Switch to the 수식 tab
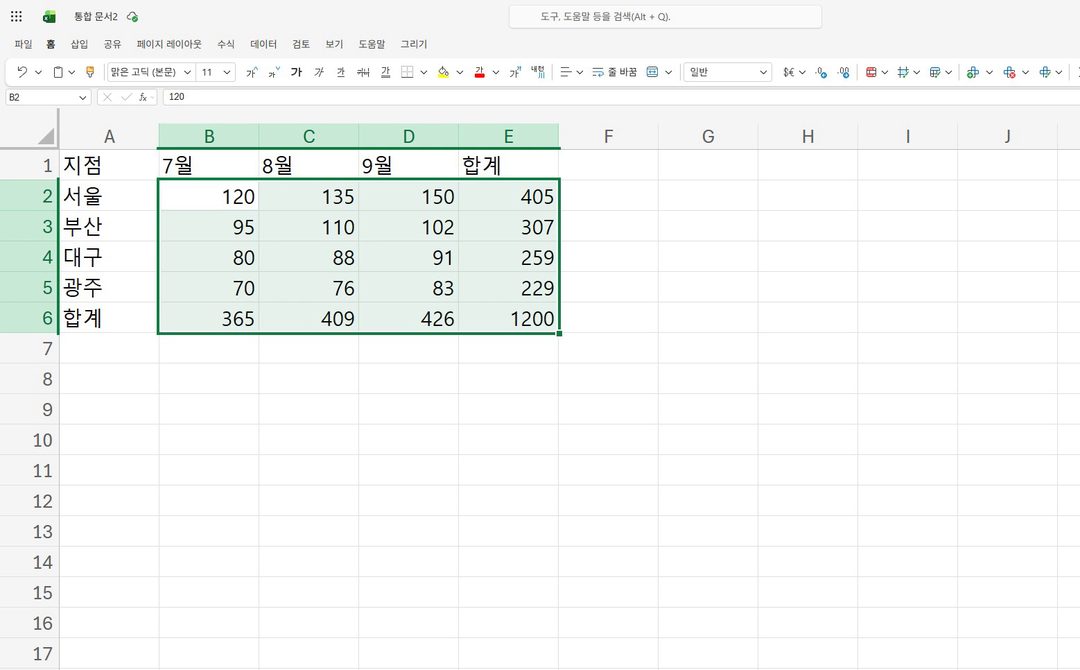Screen dimensions: 1080x670 click(226, 44)
